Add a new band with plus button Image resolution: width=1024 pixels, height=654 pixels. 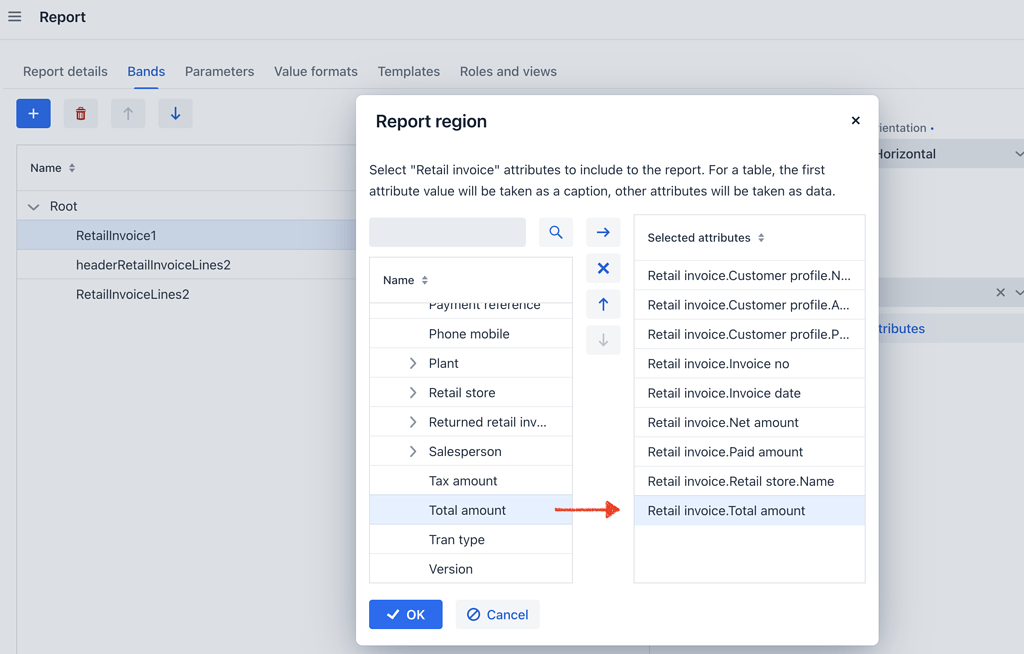click(33, 114)
